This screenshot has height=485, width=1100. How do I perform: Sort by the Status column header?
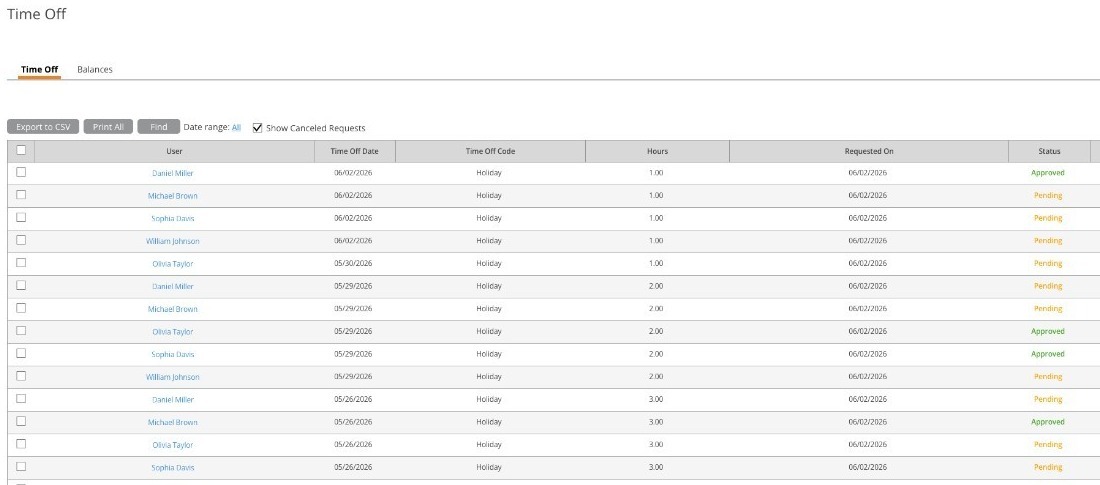click(x=1049, y=152)
